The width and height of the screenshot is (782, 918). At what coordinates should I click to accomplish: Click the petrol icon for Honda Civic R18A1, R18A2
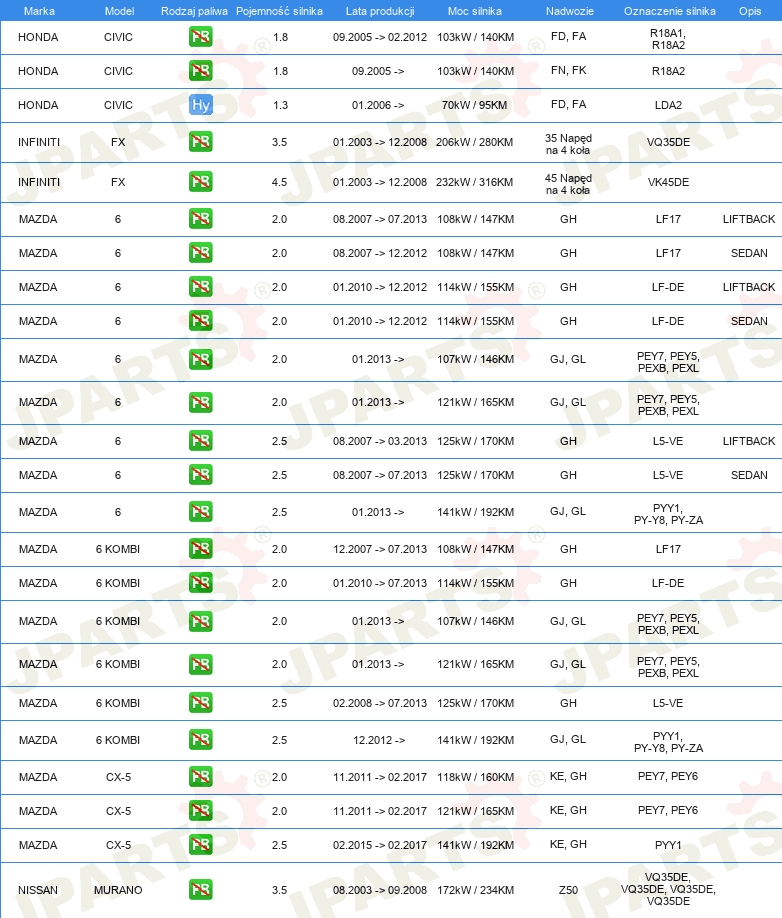[200, 37]
